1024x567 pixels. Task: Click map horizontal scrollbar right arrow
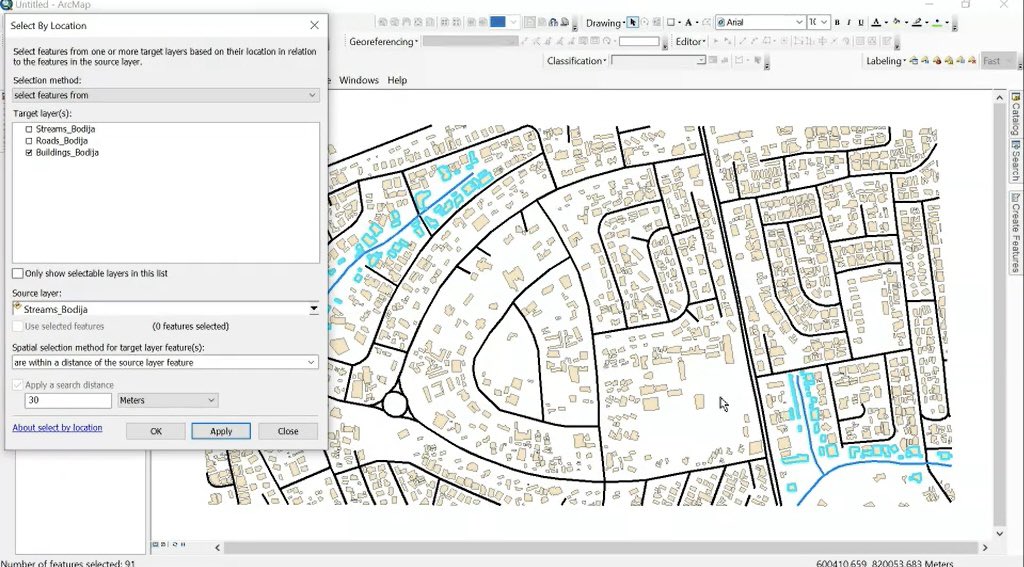point(985,547)
